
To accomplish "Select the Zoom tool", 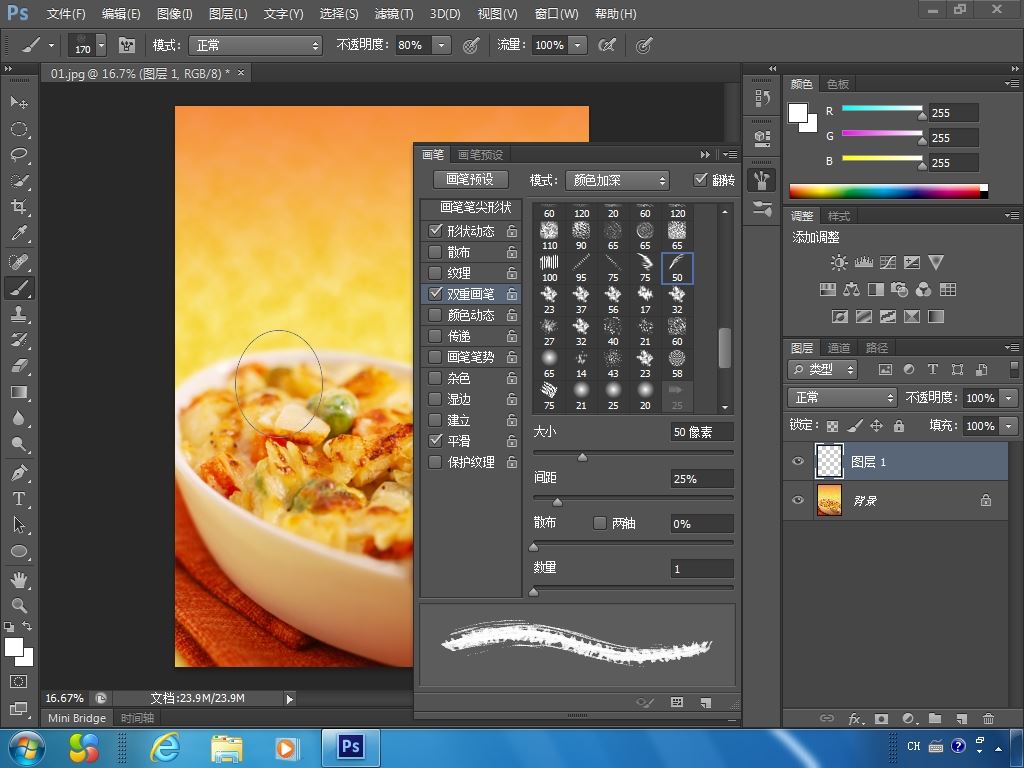I will click(x=19, y=605).
